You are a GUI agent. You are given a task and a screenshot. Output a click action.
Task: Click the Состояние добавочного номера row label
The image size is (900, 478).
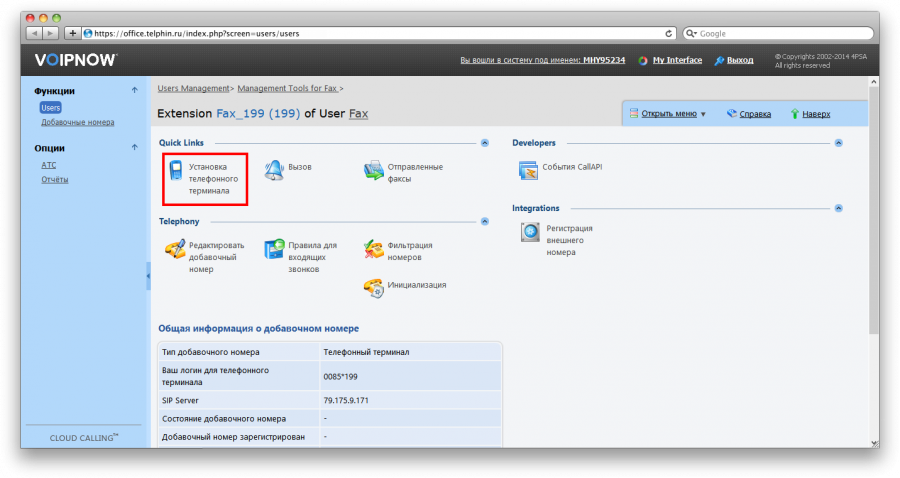224,419
